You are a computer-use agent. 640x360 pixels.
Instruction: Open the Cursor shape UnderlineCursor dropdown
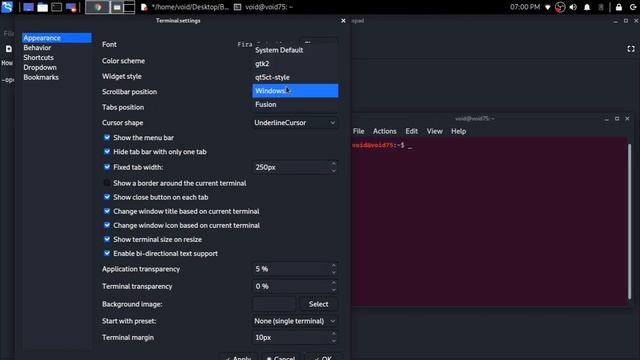coord(295,122)
